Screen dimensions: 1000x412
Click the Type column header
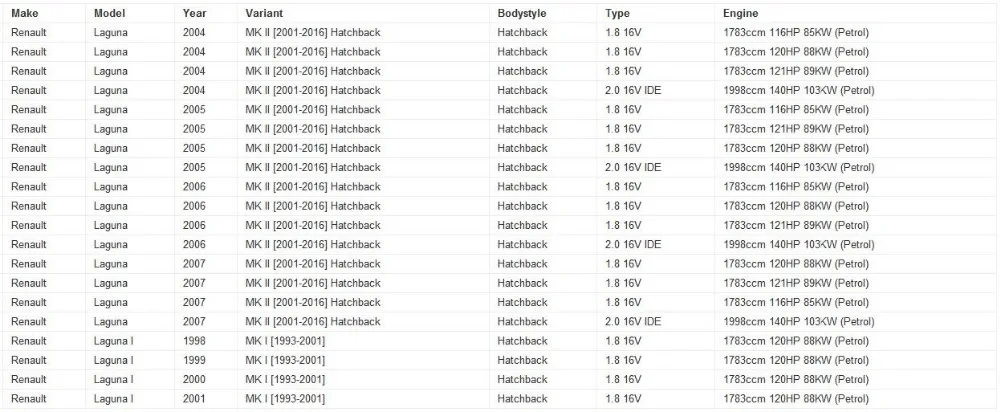click(x=617, y=13)
